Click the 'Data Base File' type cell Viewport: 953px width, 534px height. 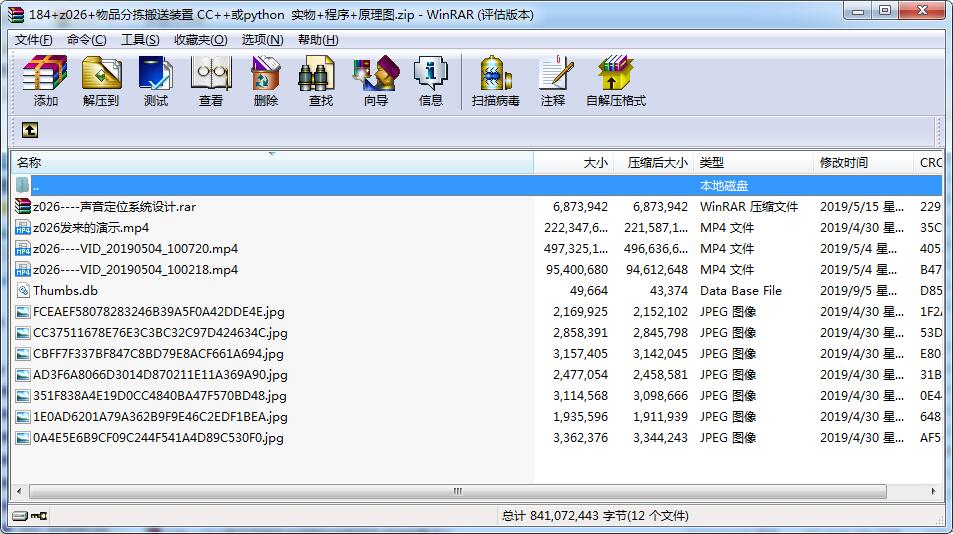pyautogui.click(x=740, y=290)
